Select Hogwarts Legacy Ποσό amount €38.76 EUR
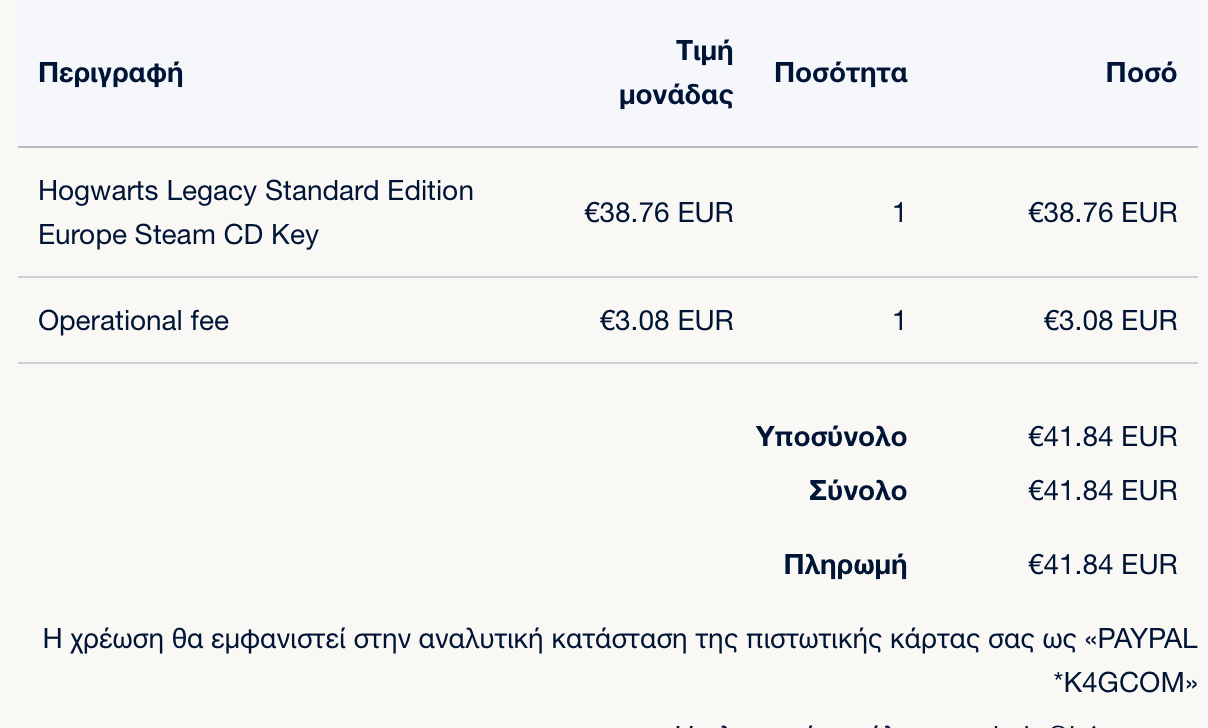Image resolution: width=1208 pixels, height=728 pixels. [x=1103, y=212]
